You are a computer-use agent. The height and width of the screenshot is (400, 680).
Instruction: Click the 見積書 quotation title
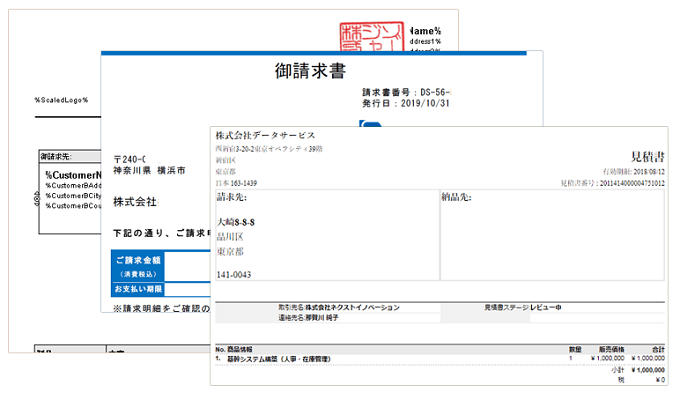point(647,156)
